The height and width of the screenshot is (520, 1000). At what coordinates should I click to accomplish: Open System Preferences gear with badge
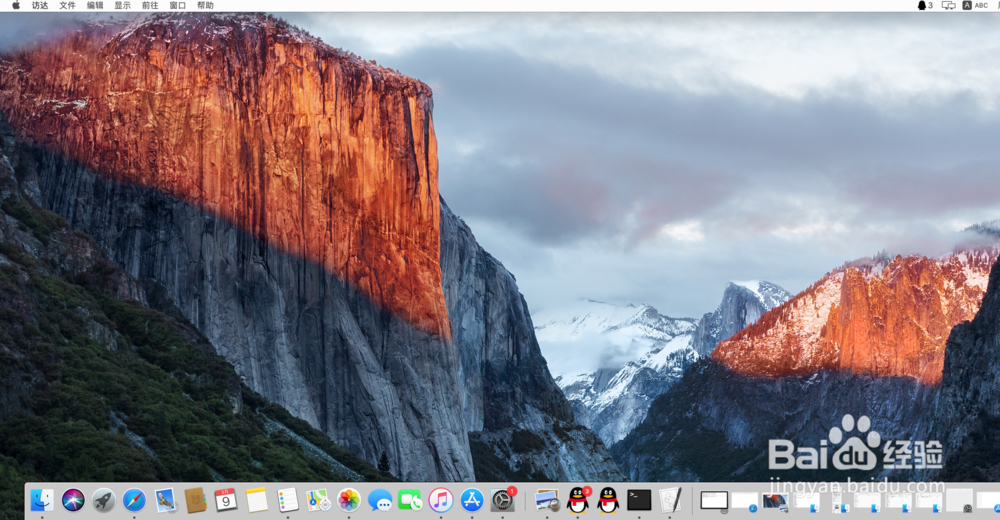click(503, 500)
